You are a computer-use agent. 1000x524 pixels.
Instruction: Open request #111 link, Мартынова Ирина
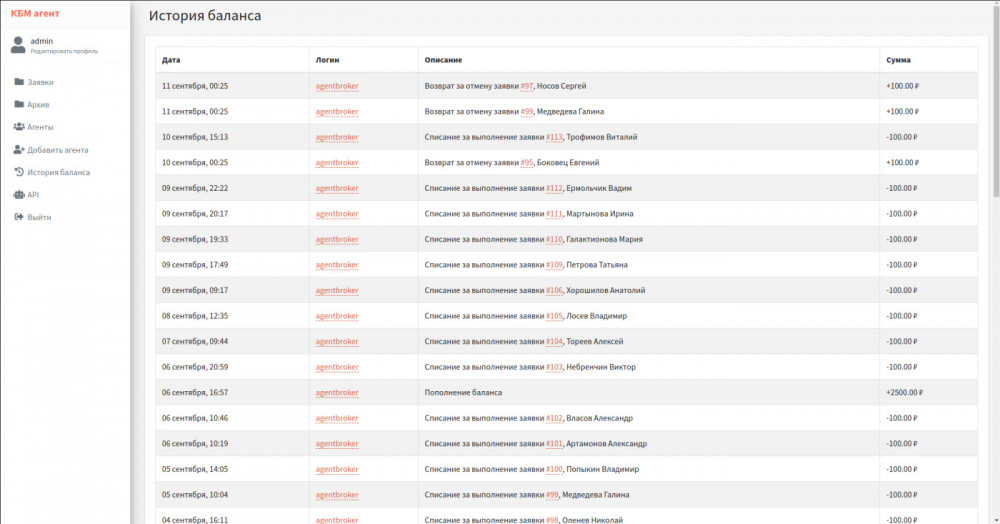pos(554,214)
